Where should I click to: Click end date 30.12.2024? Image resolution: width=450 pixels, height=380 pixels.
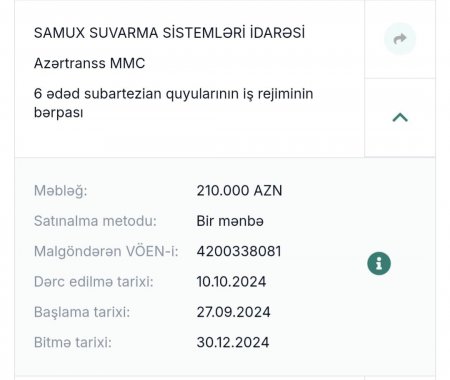click(x=233, y=342)
